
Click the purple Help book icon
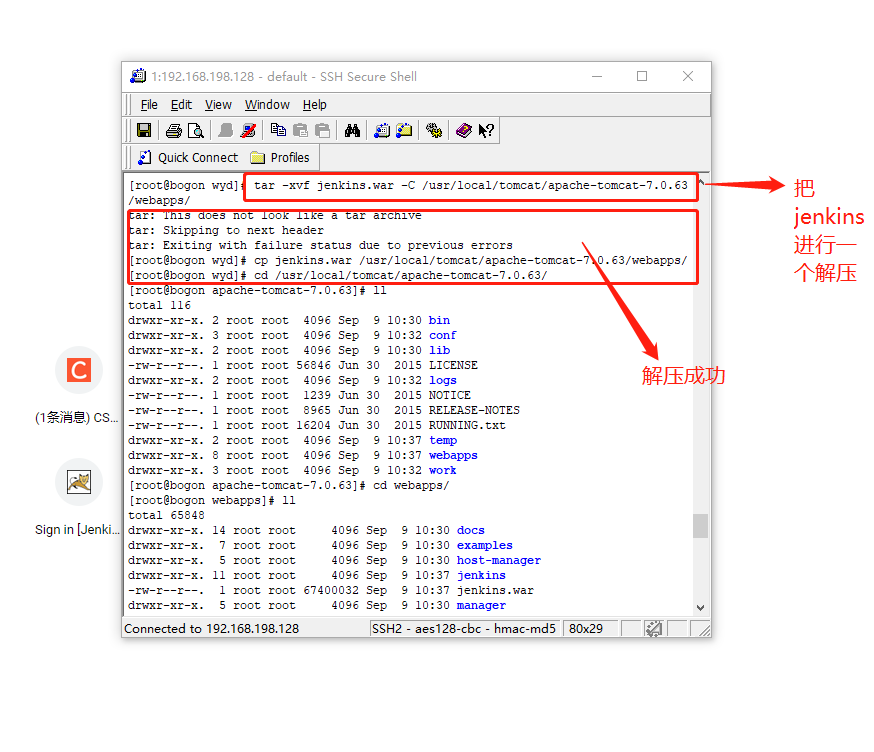(464, 130)
